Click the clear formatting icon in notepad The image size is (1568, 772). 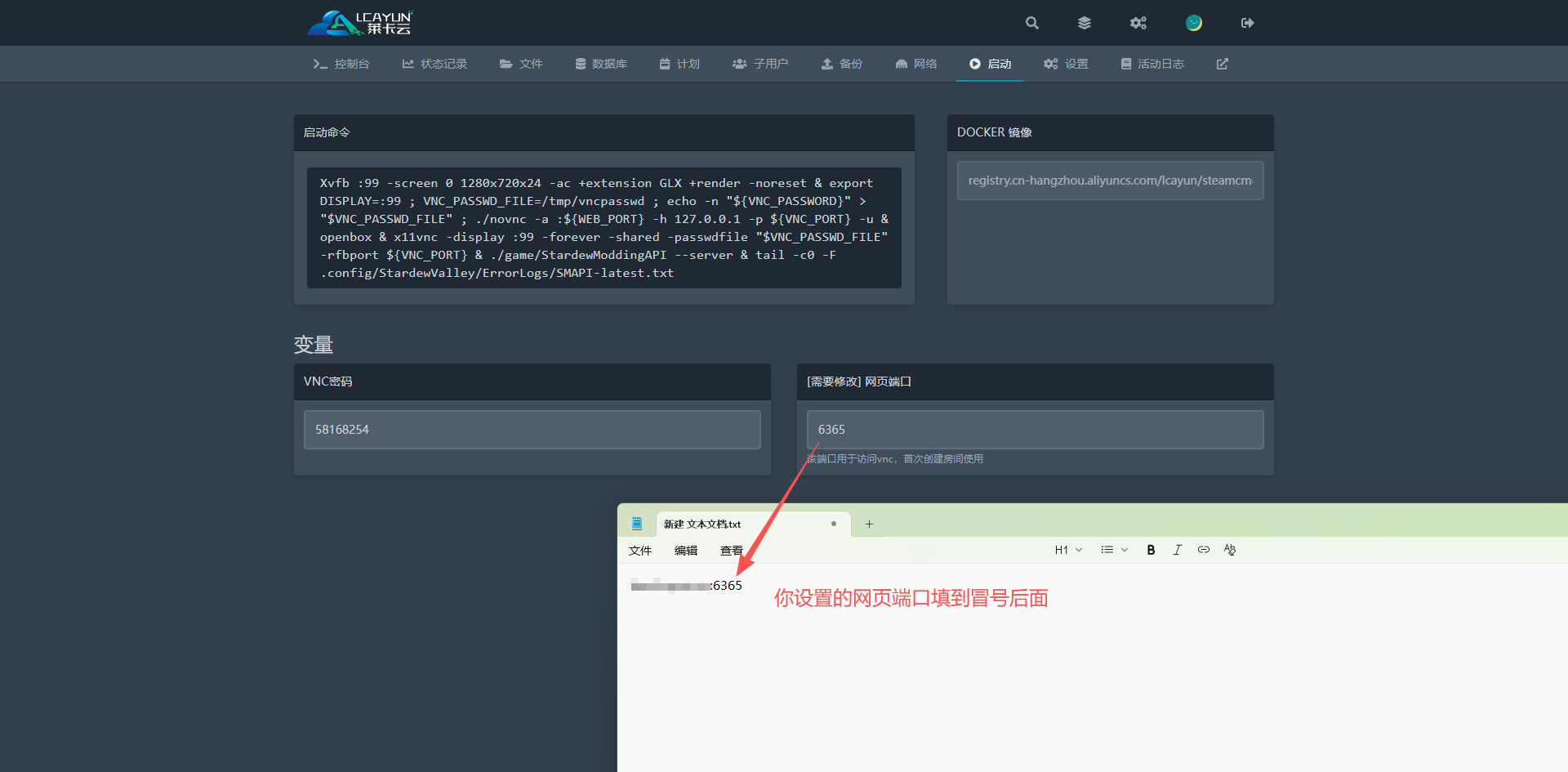tap(1230, 550)
